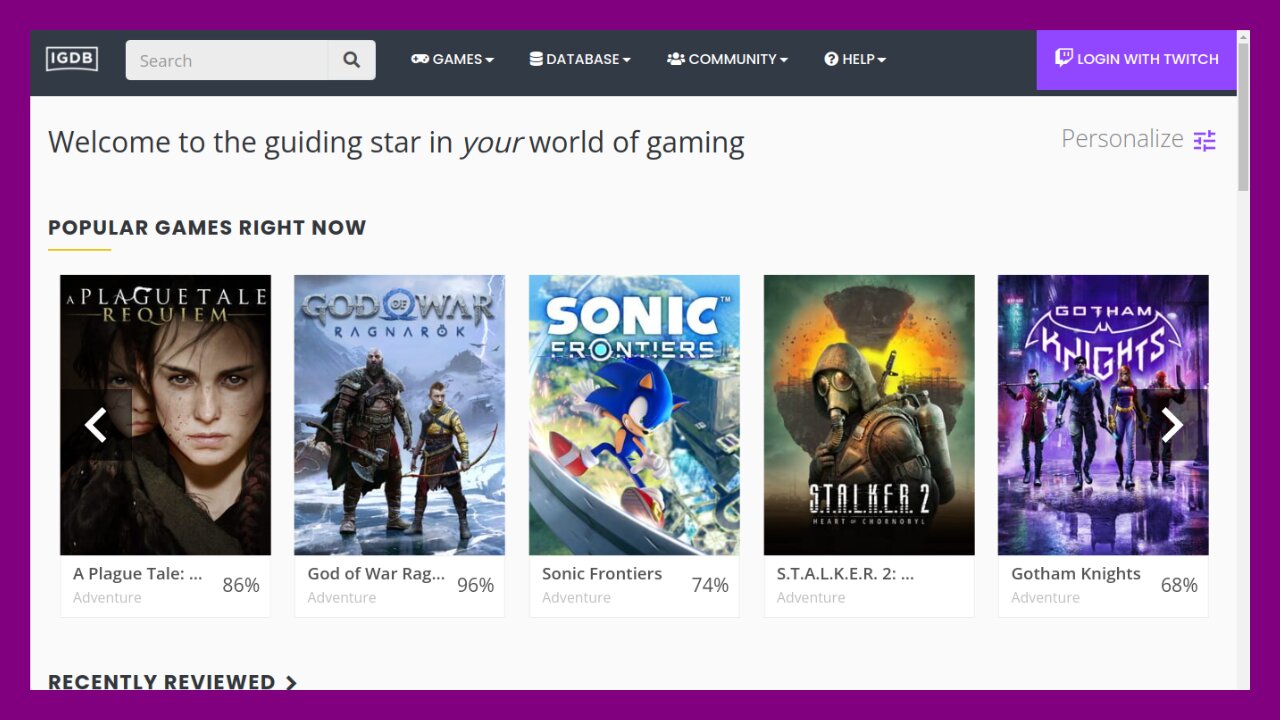This screenshot has height=720, width=1280.
Task: Click the 'Sonic Frontiers' title text
Action: (602, 574)
